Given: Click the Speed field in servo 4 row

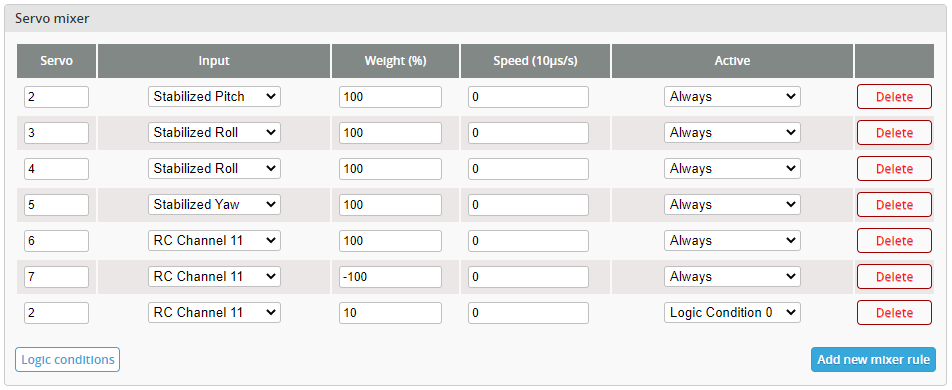Looking at the screenshot, I should [528, 169].
